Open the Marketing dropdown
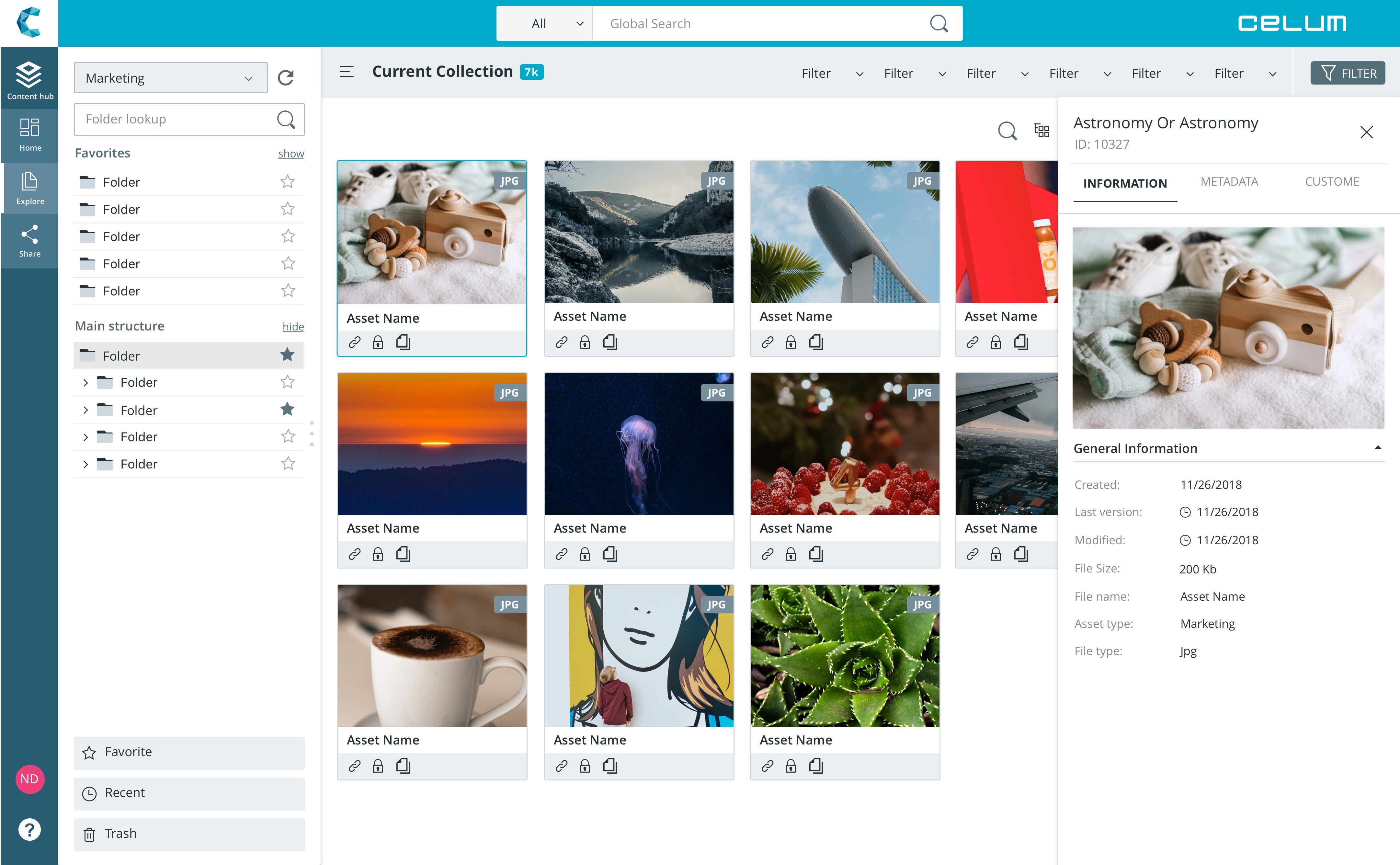 coord(170,78)
